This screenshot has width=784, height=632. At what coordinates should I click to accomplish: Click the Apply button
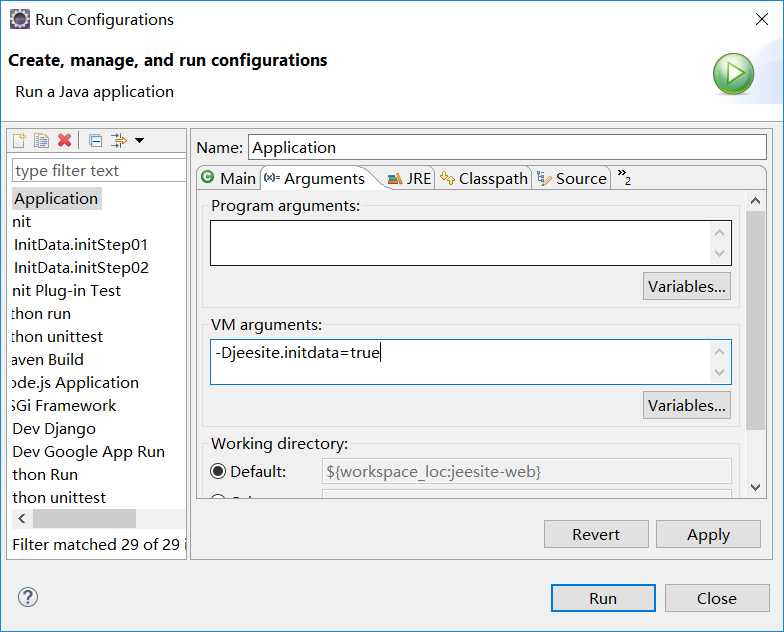click(708, 534)
